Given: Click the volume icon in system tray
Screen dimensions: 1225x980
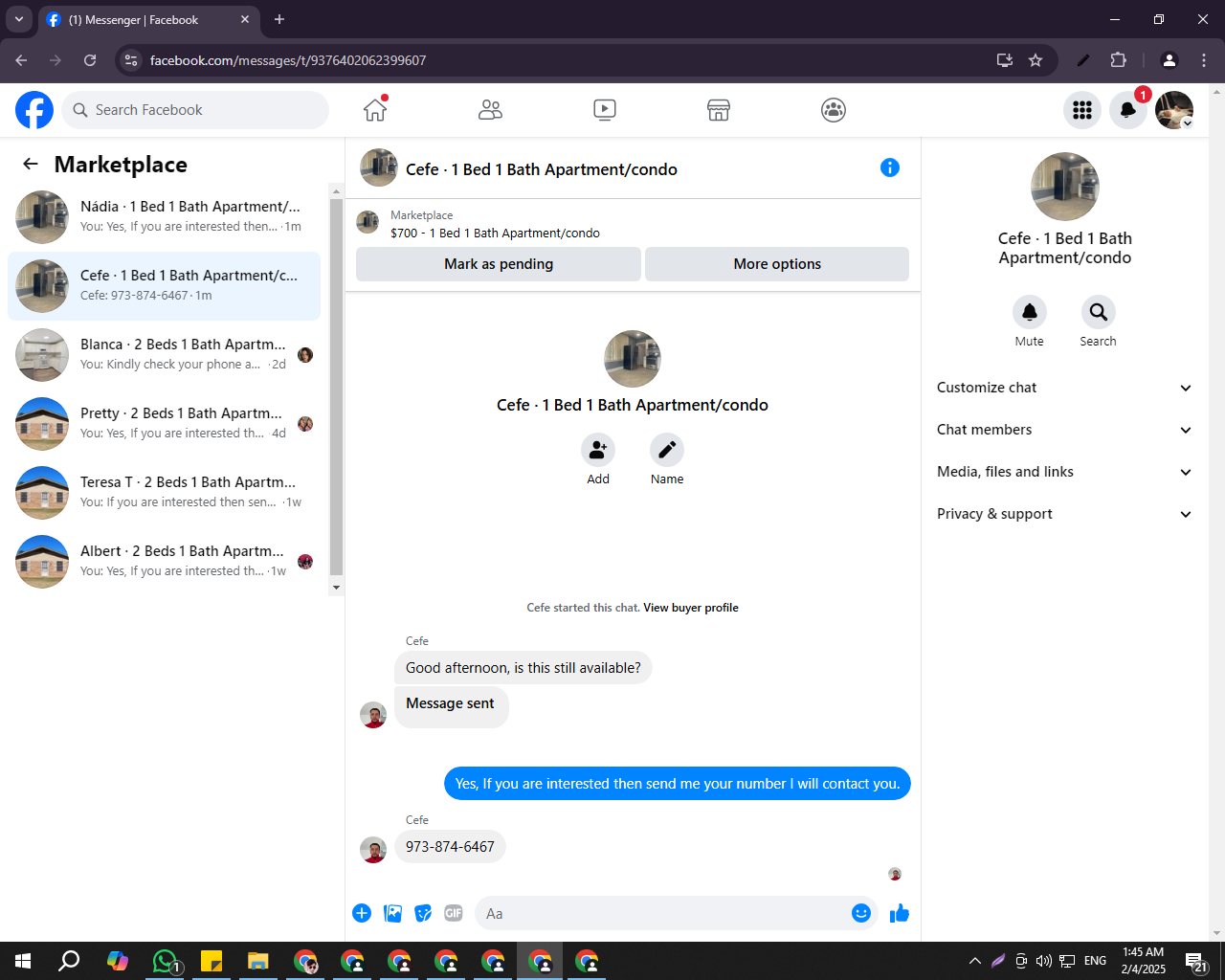Looking at the screenshot, I should click(x=1044, y=961).
